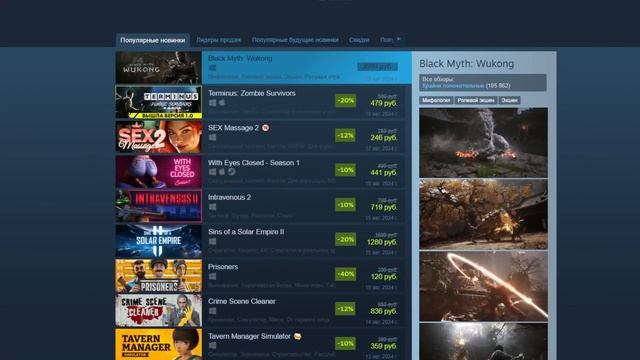
Task: Switch to the Лидеры продаж tab
Action: [219, 40]
